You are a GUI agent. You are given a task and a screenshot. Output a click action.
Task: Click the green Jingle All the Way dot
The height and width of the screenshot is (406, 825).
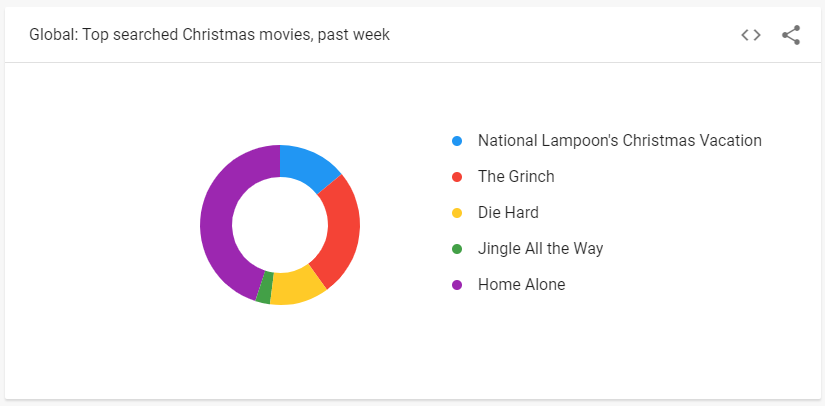coord(457,249)
